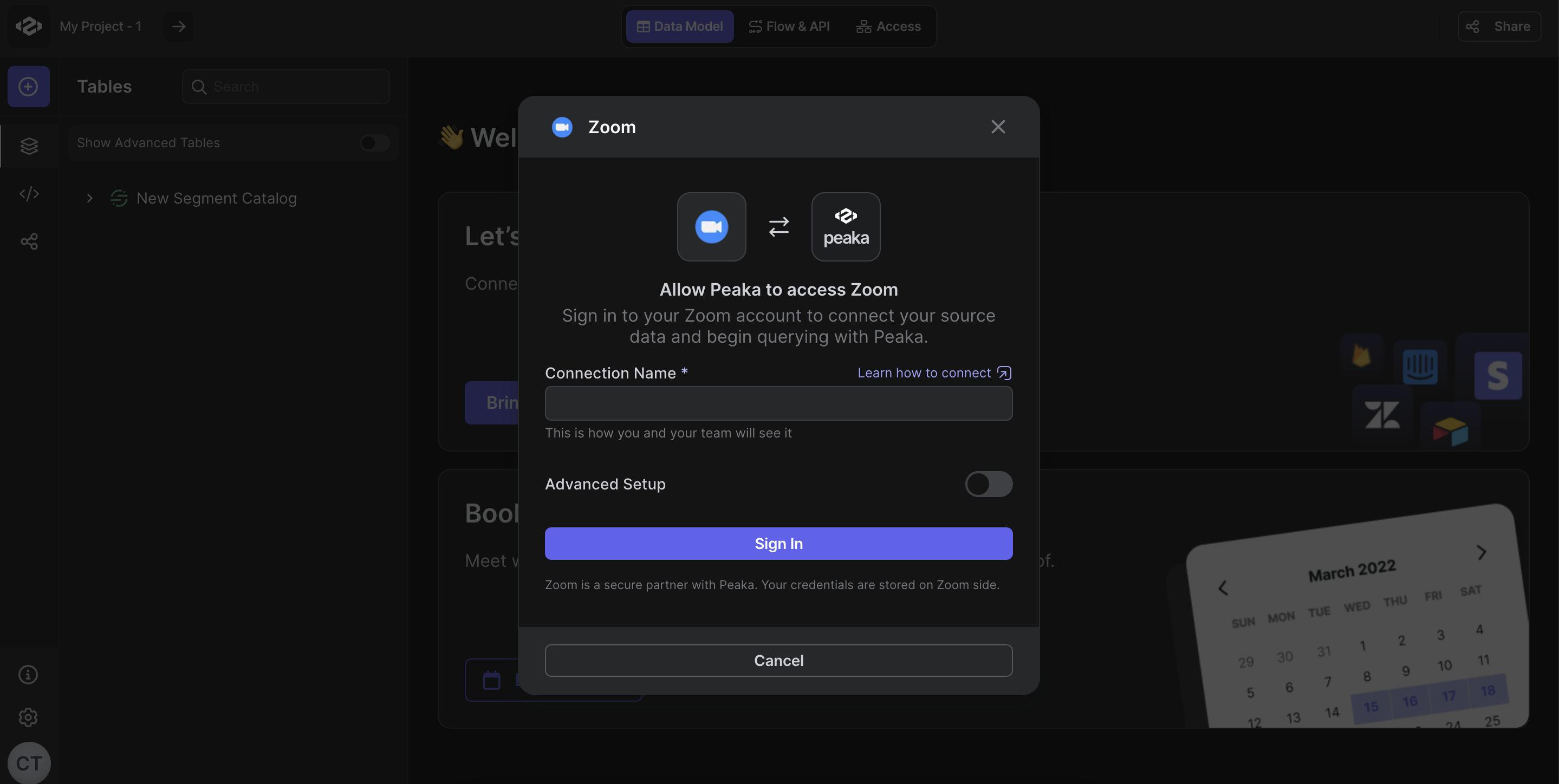The height and width of the screenshot is (784, 1559).
Task: Open the connections sidebar icon
Action: [29, 241]
